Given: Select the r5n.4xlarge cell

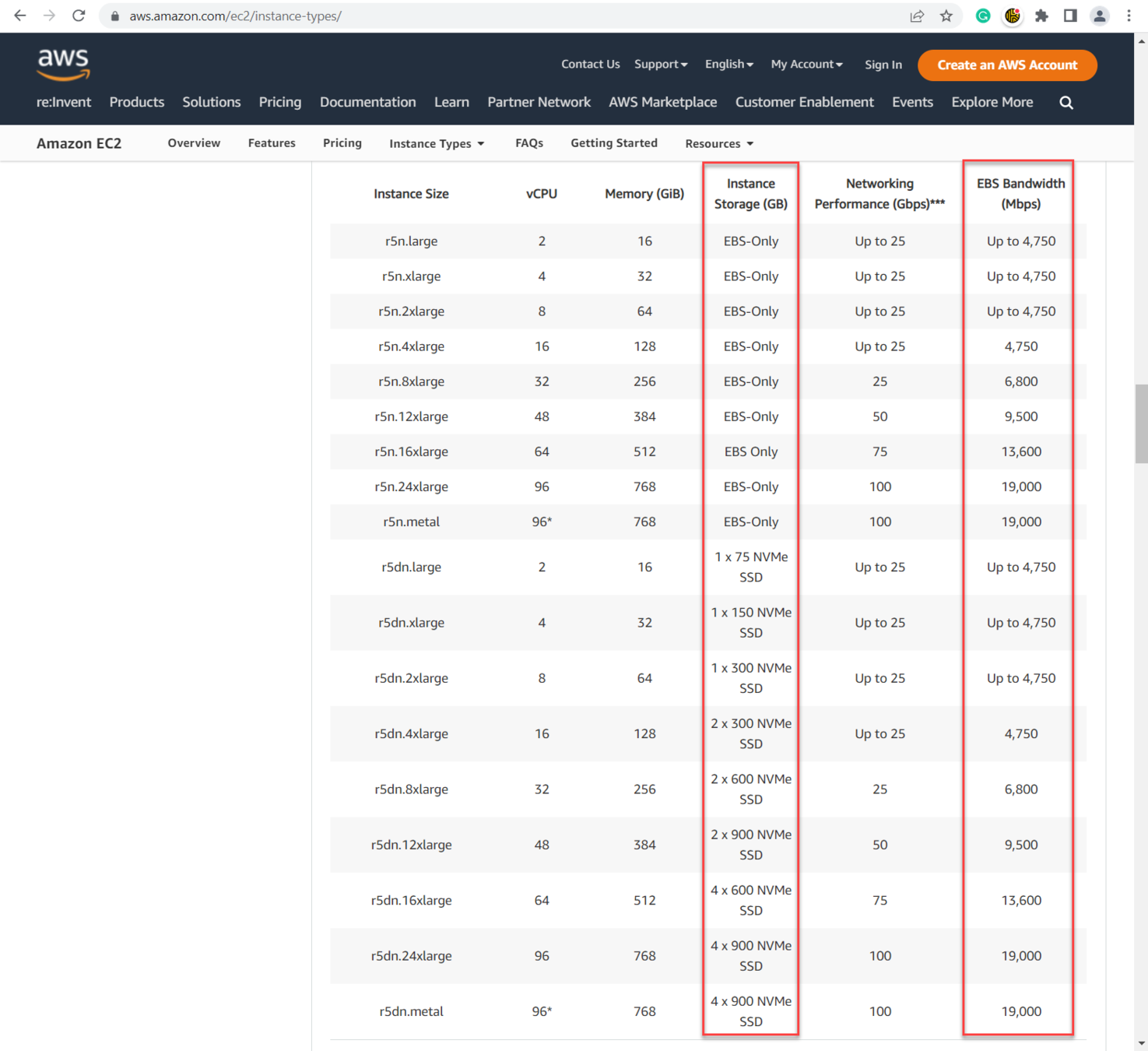Looking at the screenshot, I should pos(411,346).
